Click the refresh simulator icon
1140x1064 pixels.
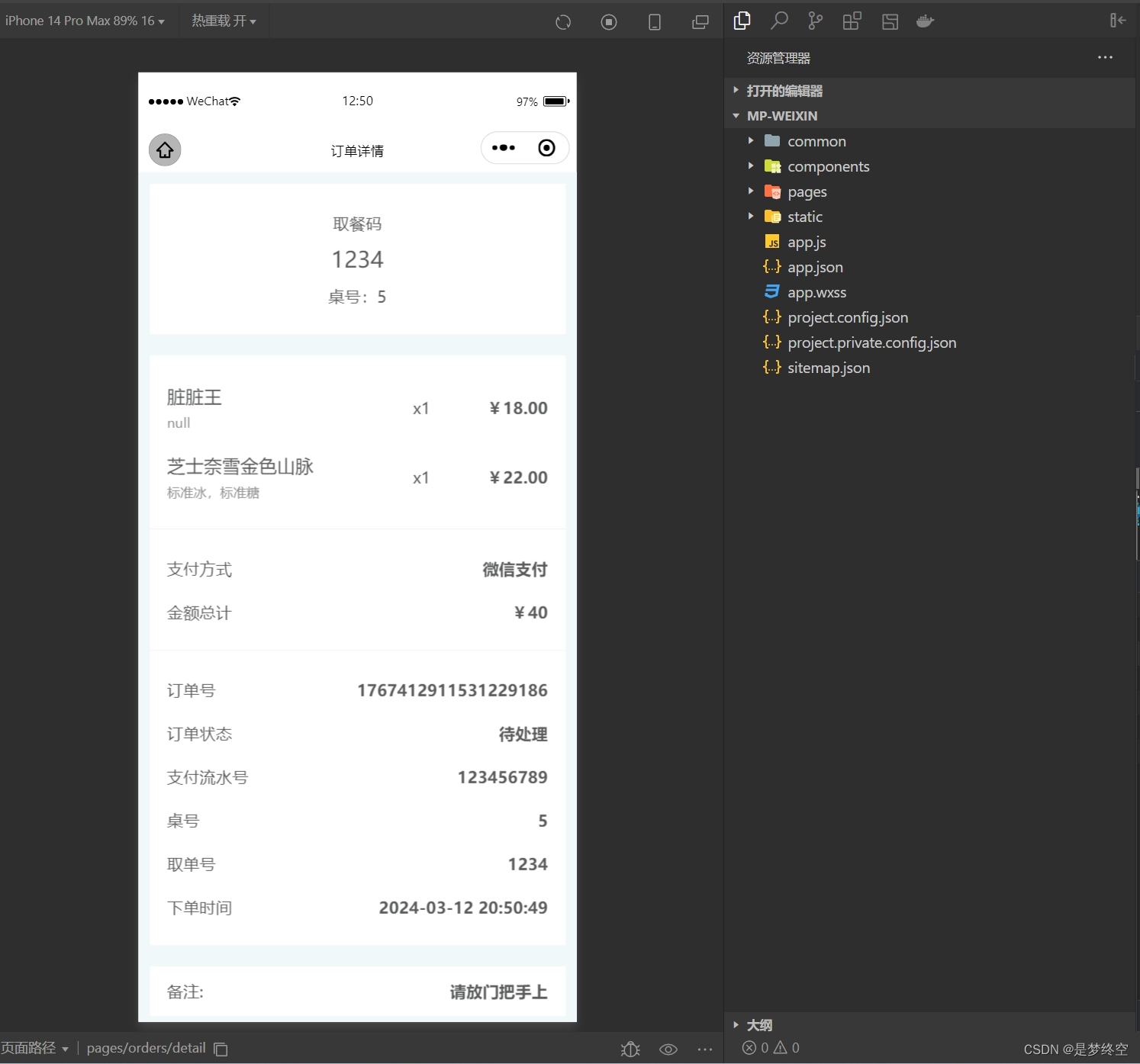(563, 22)
